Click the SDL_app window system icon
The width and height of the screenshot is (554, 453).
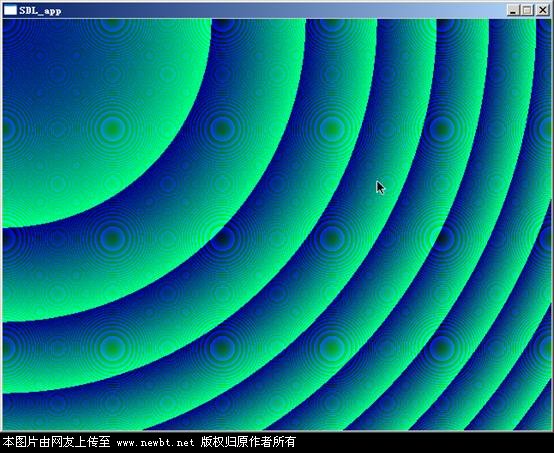(10, 11)
